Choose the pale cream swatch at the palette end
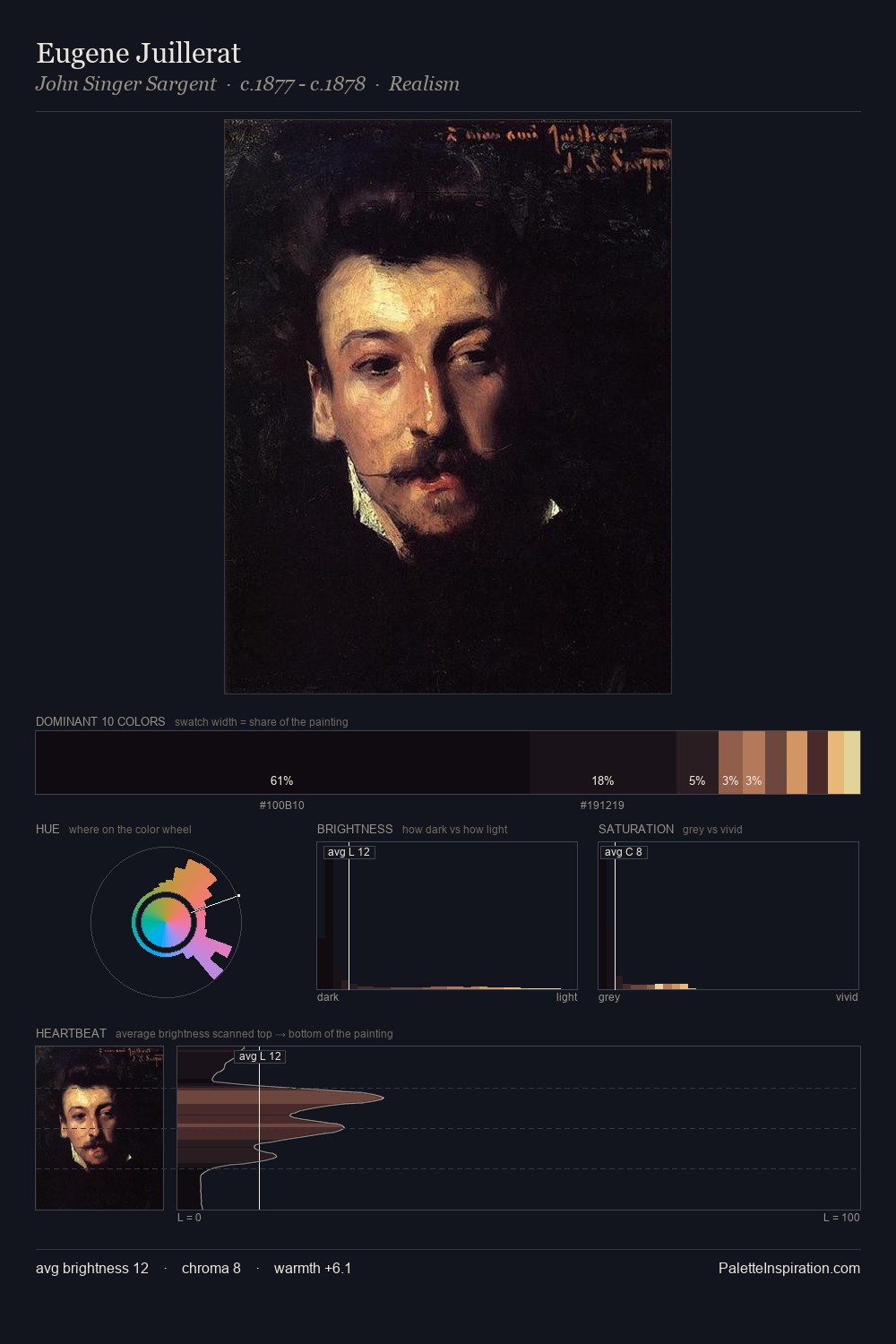896x1344 pixels. (852, 762)
